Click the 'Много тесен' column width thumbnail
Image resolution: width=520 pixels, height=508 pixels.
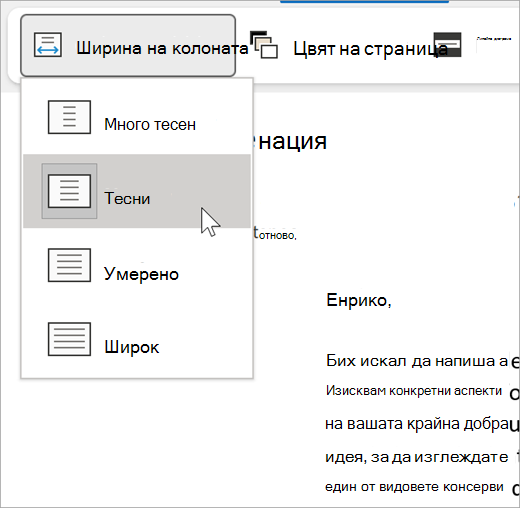[x=69, y=117]
